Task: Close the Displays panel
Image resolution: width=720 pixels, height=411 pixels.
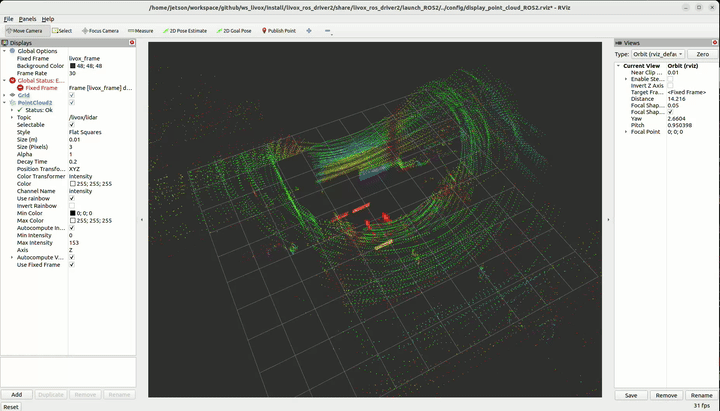Action: click(x=132, y=42)
